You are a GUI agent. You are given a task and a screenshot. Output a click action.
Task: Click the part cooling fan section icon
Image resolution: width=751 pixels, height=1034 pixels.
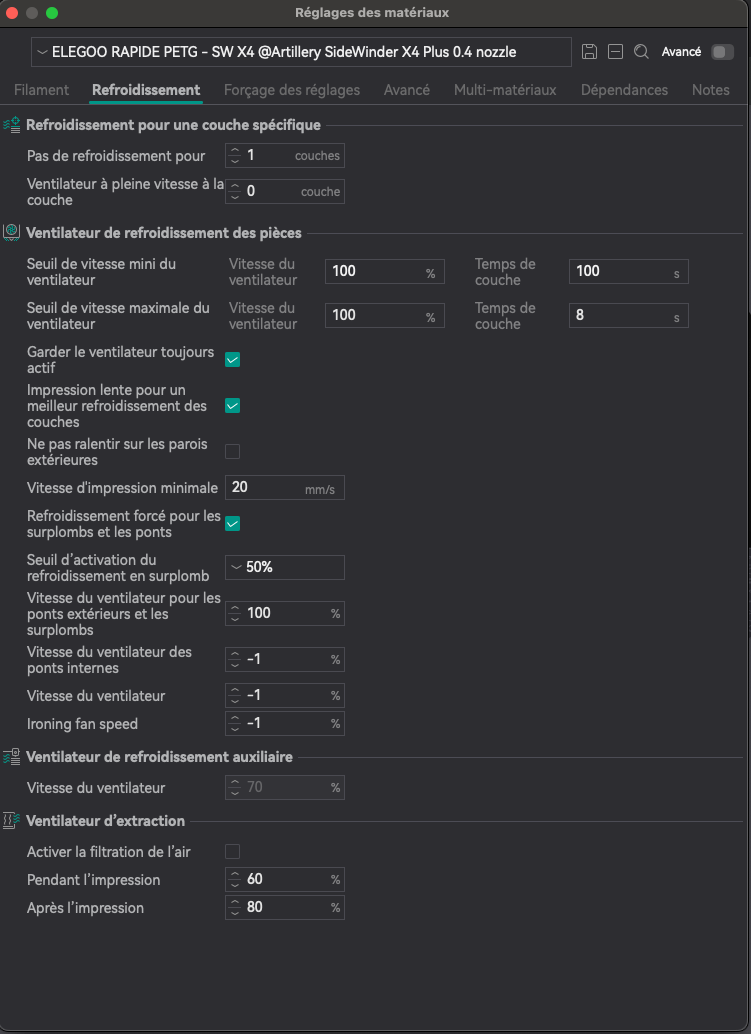click(x=12, y=233)
